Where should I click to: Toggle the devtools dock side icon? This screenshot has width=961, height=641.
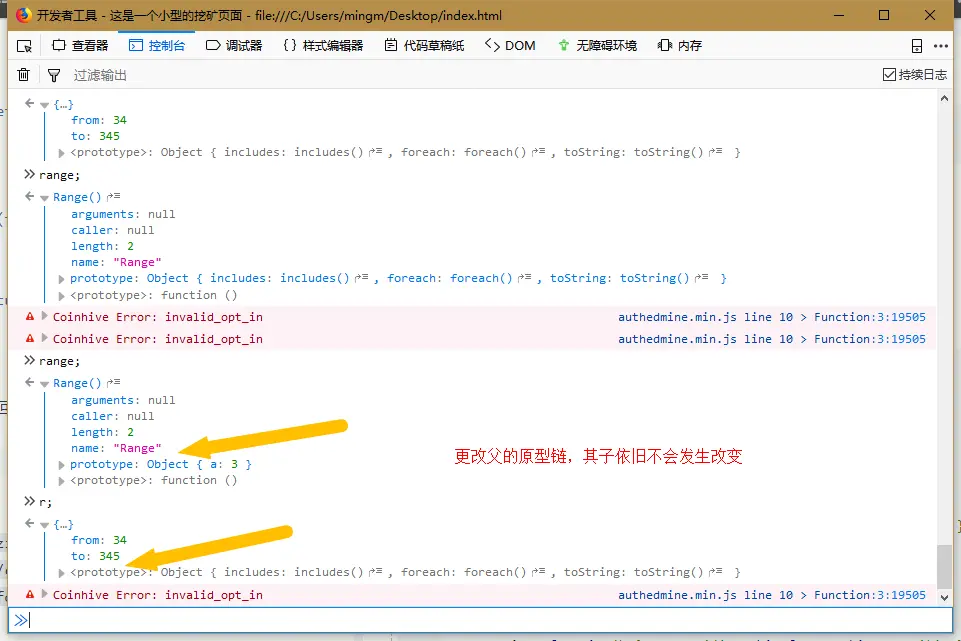pos(917,46)
